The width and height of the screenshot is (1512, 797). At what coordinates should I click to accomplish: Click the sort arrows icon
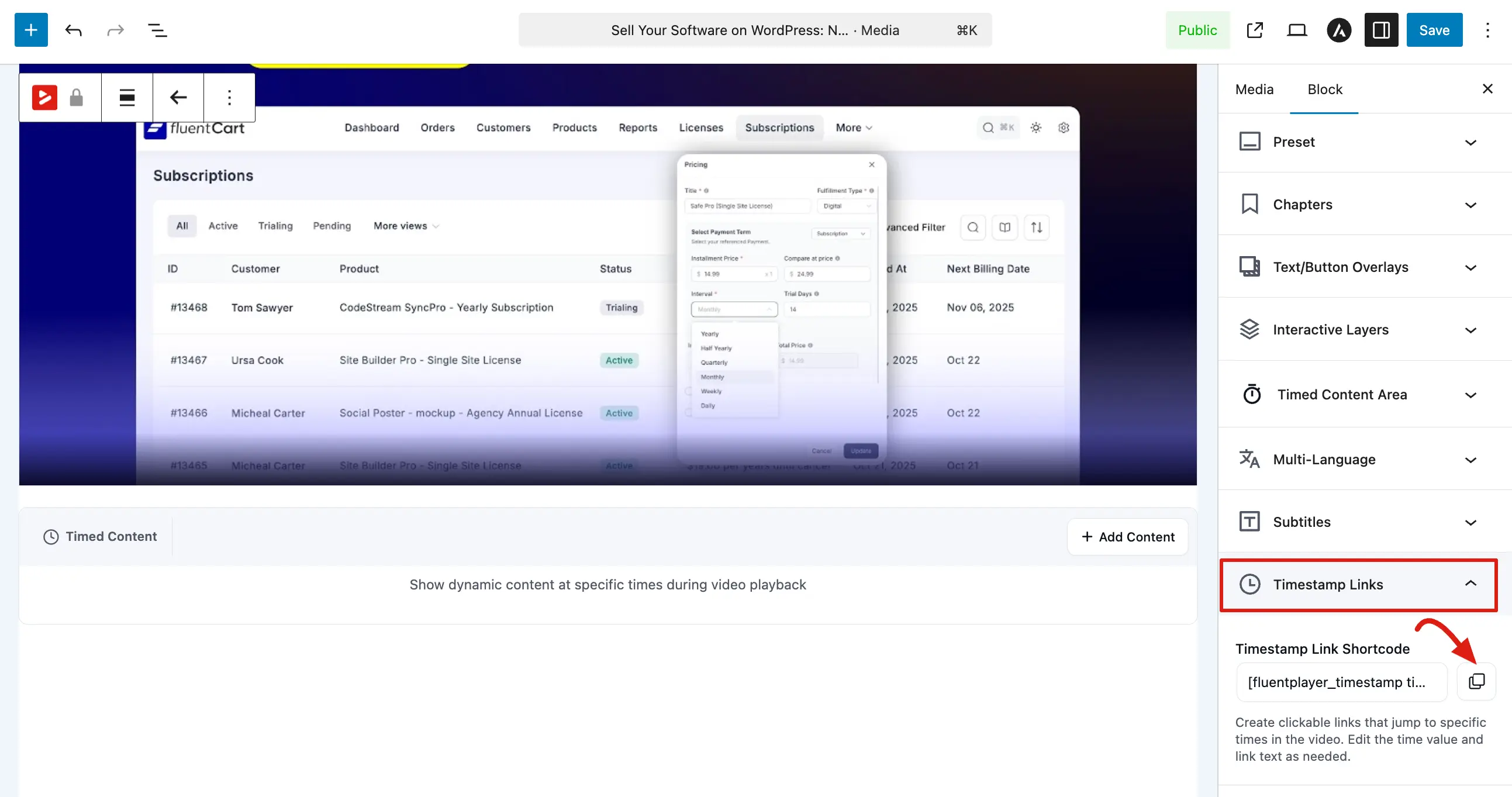pos(1037,227)
